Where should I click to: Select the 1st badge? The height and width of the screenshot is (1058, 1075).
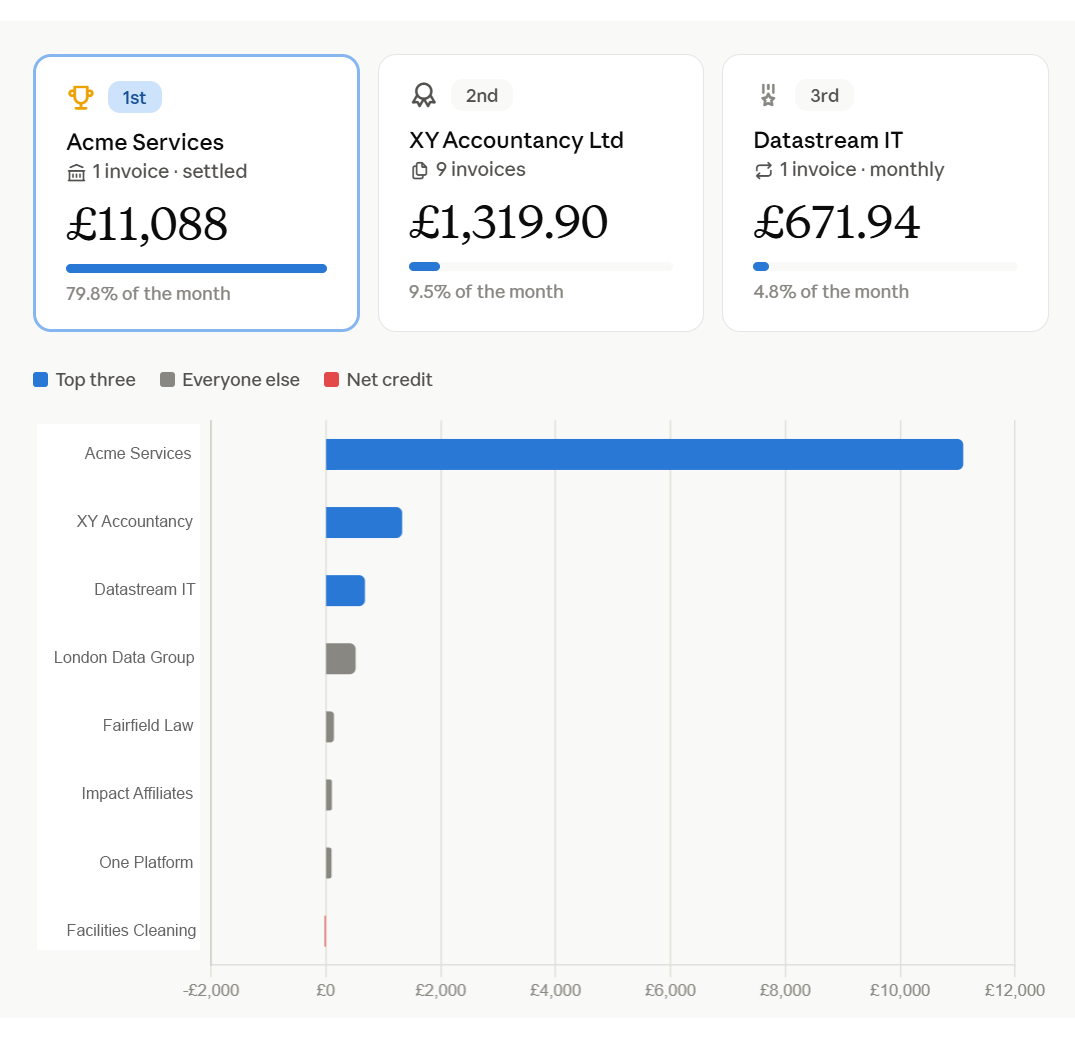point(134,97)
